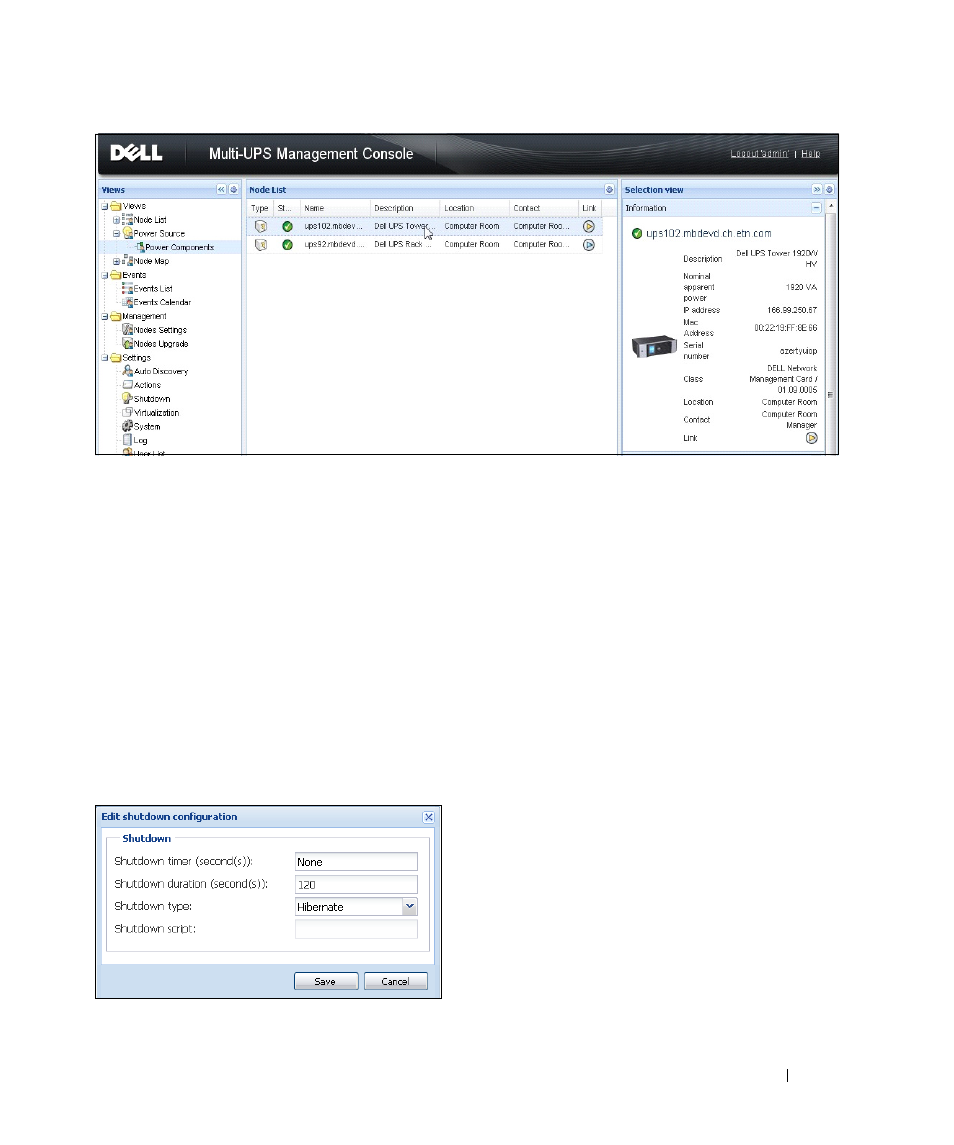Open the Help link
The image size is (954, 1145).
[x=810, y=154]
